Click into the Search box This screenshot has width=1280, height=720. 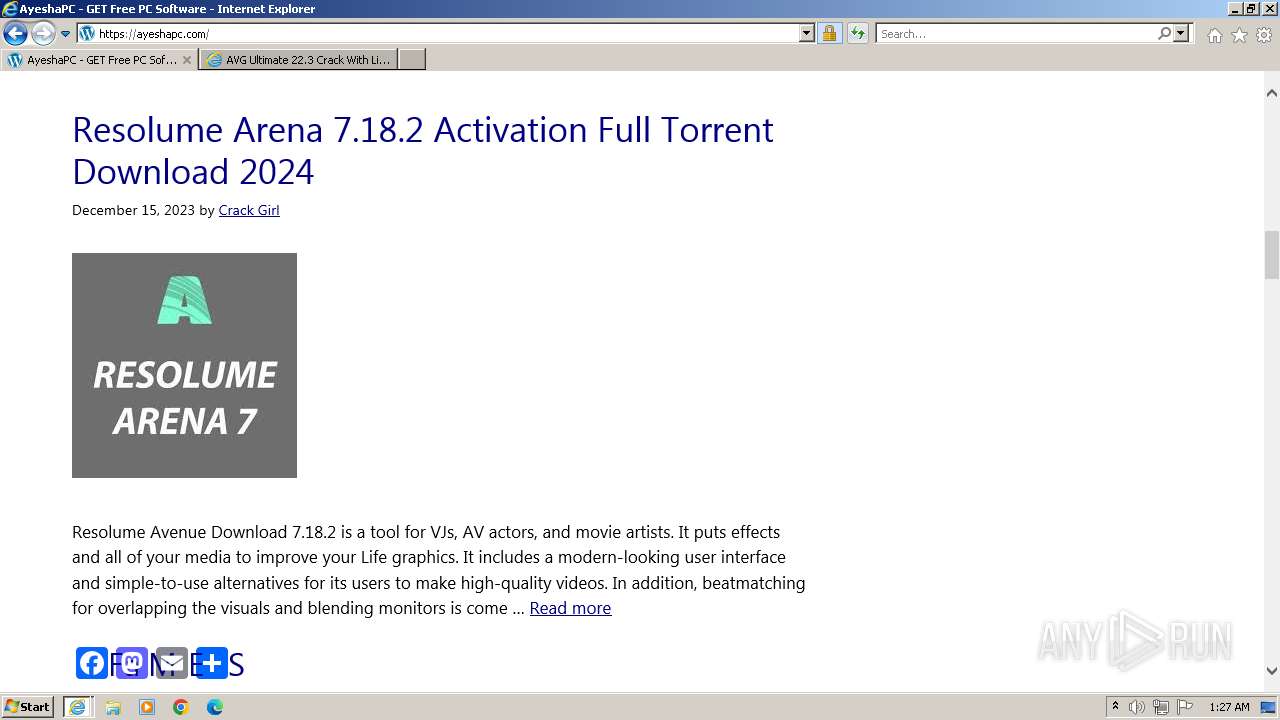[1016, 34]
